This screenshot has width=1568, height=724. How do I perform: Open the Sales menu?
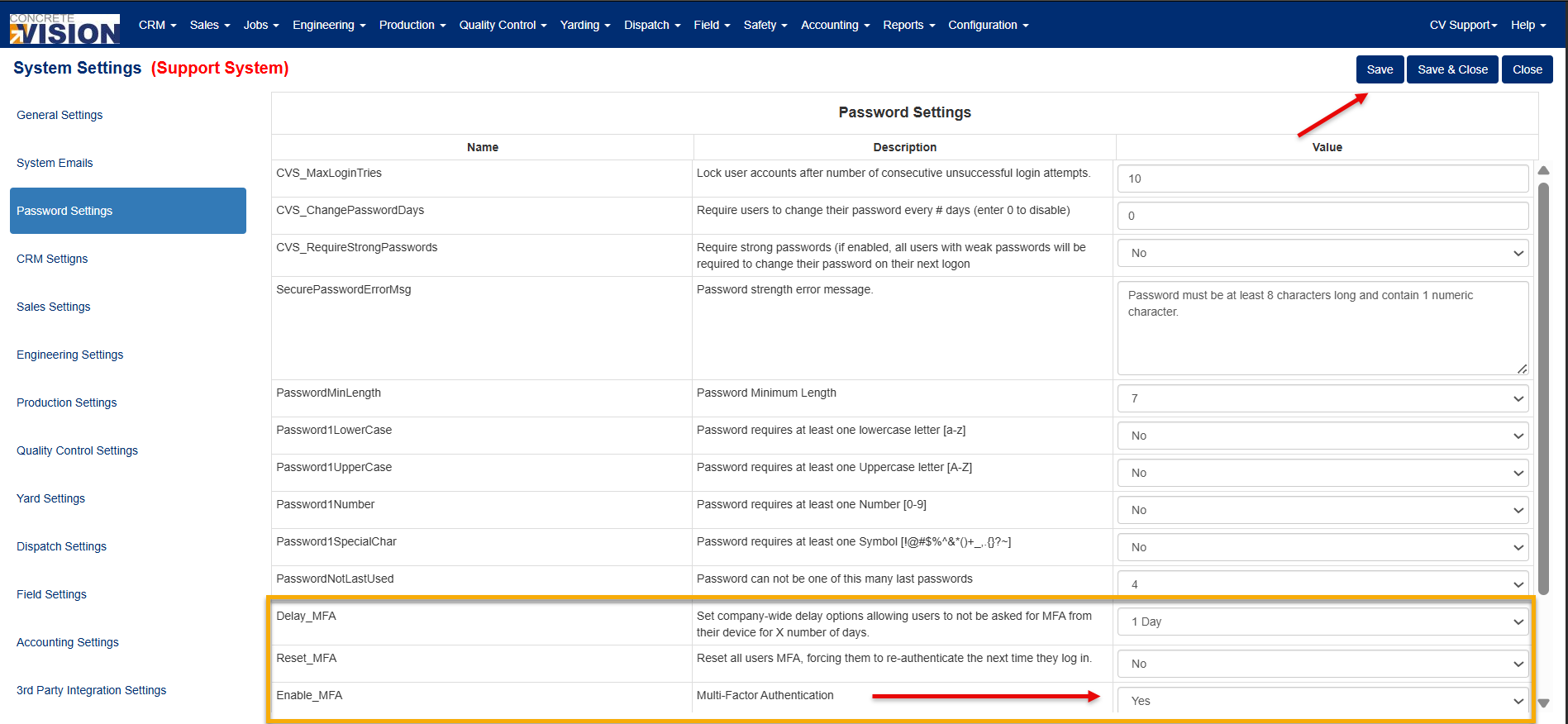pos(210,25)
